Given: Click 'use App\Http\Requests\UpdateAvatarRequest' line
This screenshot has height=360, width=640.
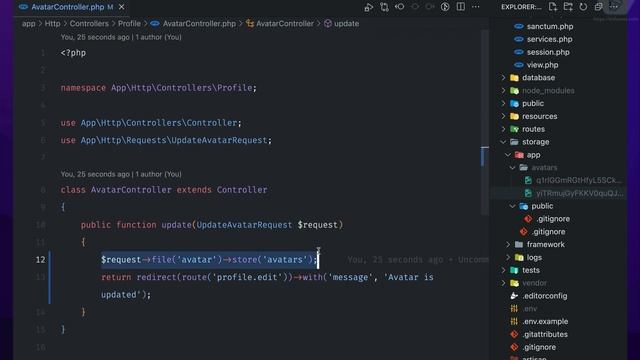Looking at the screenshot, I should (166, 140).
